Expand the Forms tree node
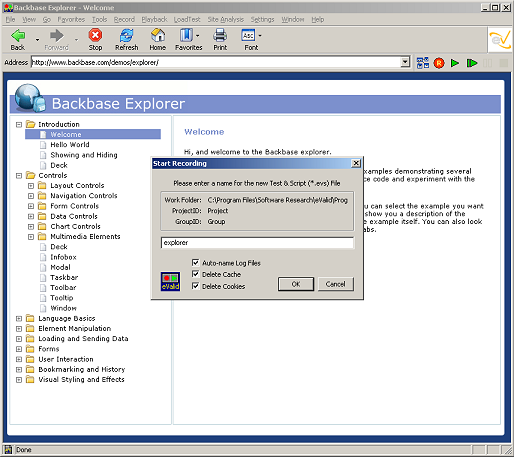 point(19,349)
